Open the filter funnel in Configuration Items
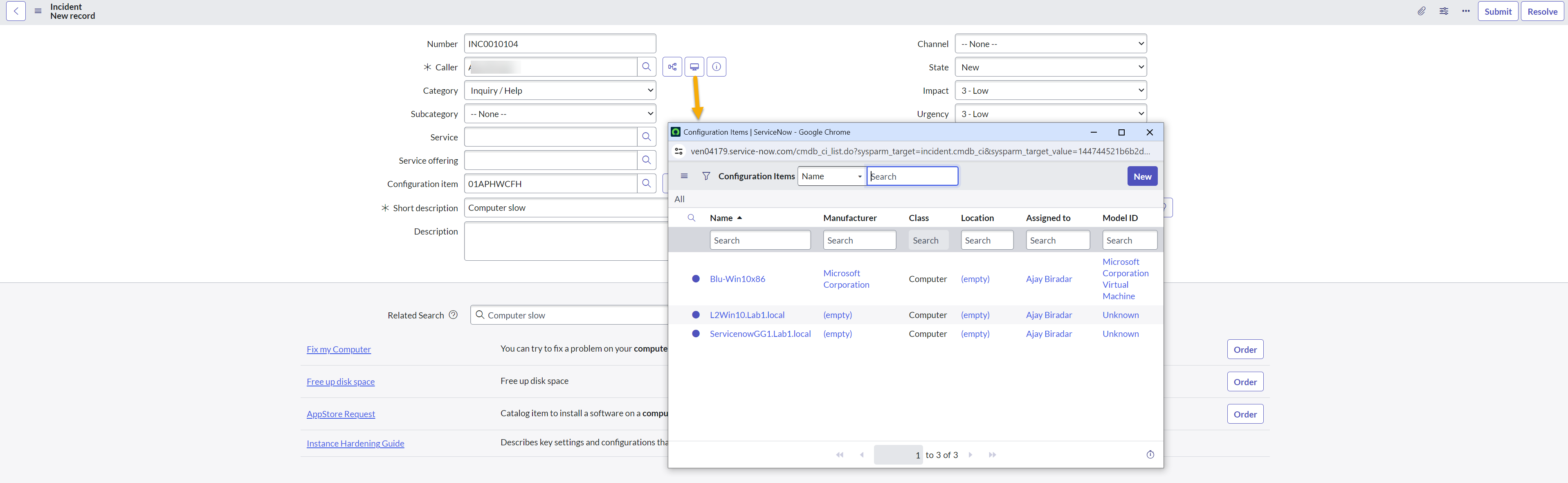This screenshot has width=1568, height=483. tap(706, 176)
